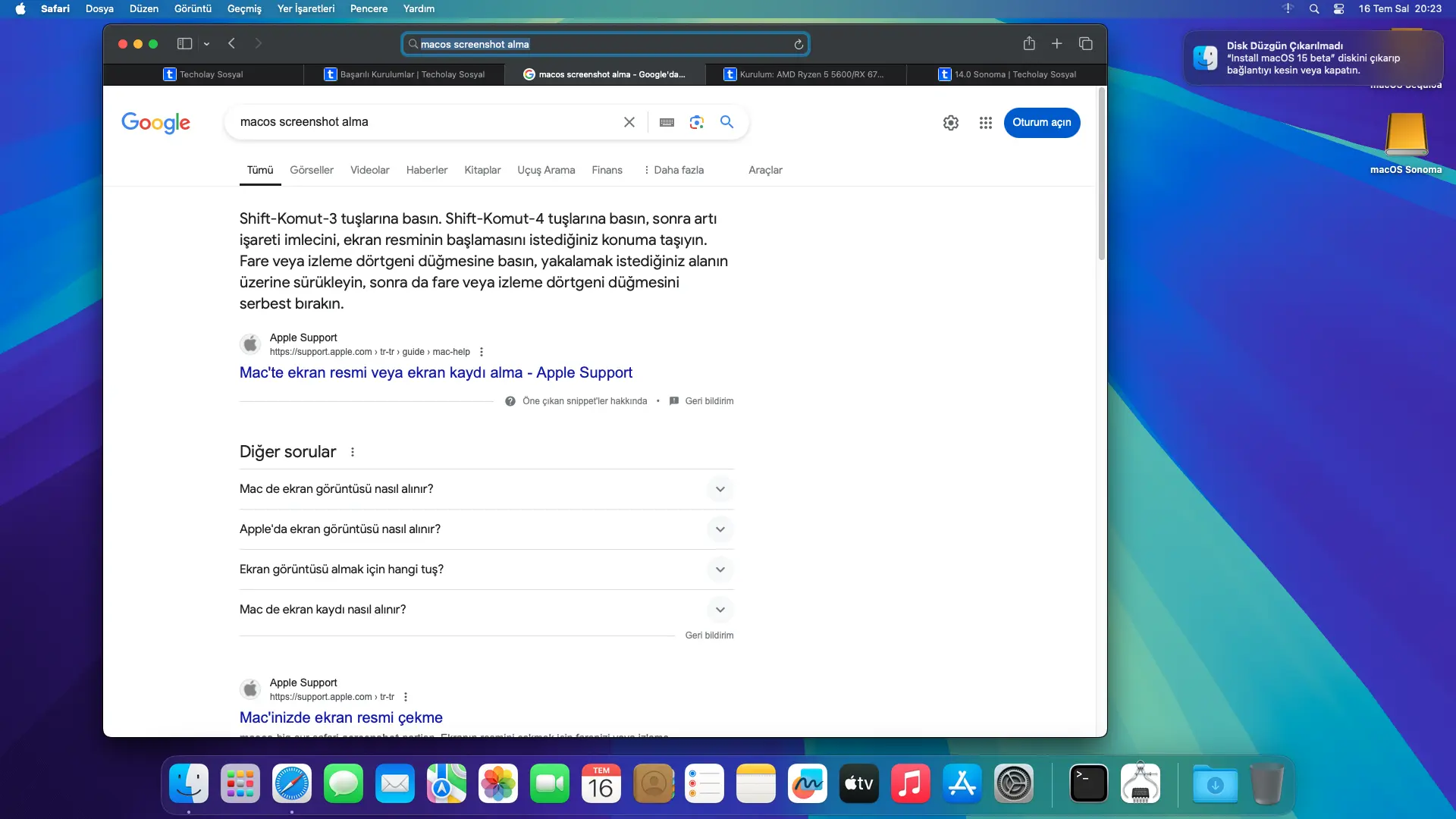Image resolution: width=1456 pixels, height=819 pixels.
Task: Open Messages from the Dock
Action: click(344, 784)
